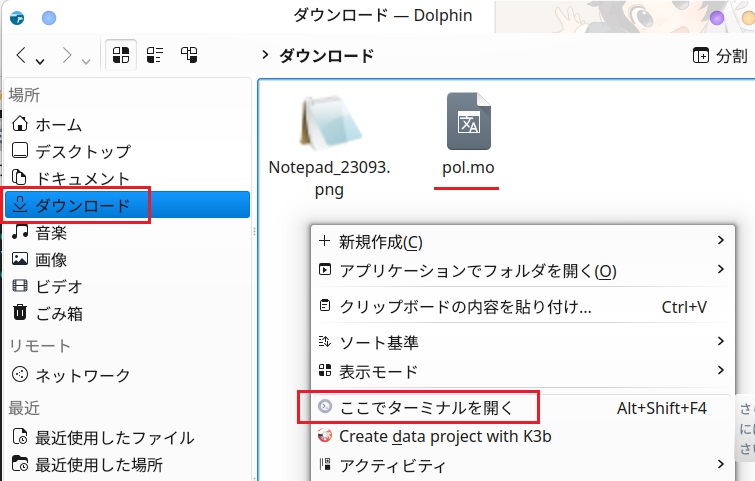Choose ここでターミナルを開く from context menu
The image size is (755, 481).
(426, 407)
